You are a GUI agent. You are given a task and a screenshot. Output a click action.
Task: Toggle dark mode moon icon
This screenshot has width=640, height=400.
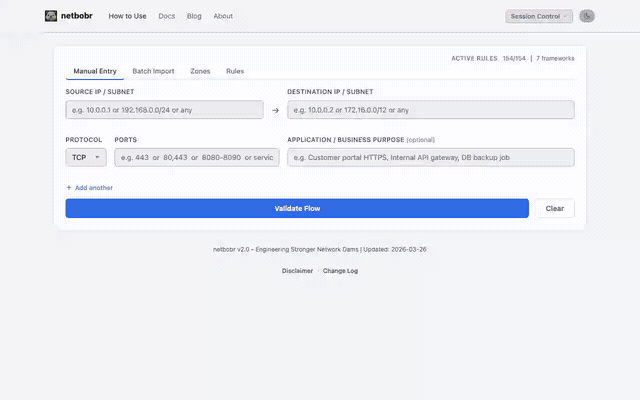pyautogui.click(x=587, y=16)
